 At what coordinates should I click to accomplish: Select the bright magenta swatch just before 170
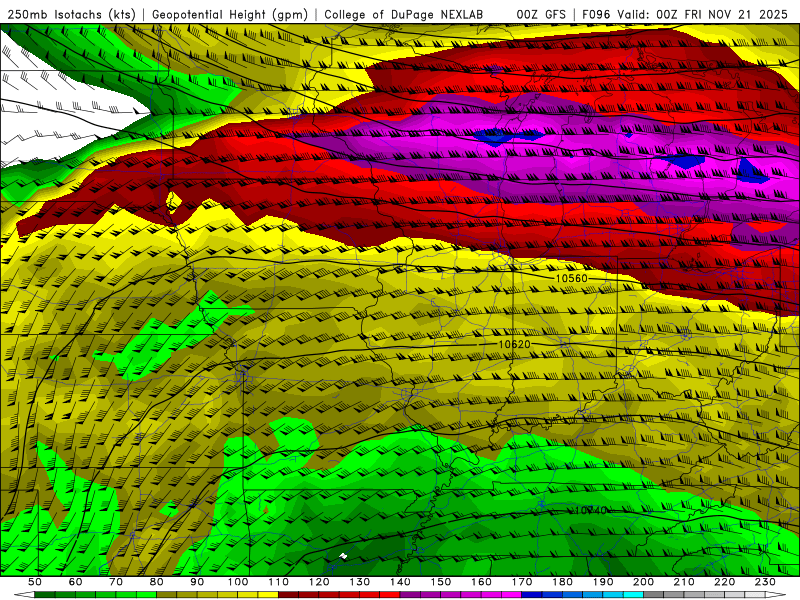point(512,594)
